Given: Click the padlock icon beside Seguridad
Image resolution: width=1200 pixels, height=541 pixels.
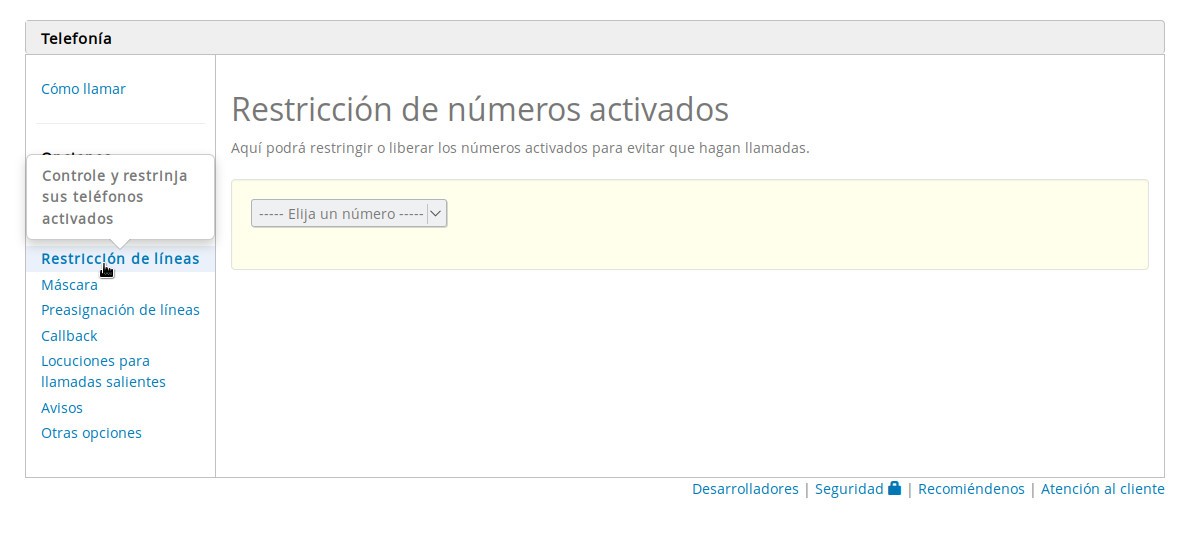Looking at the screenshot, I should [894, 489].
